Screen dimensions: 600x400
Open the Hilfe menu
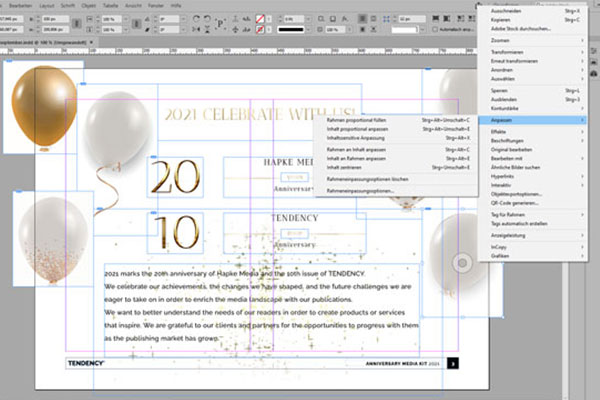click(176, 6)
